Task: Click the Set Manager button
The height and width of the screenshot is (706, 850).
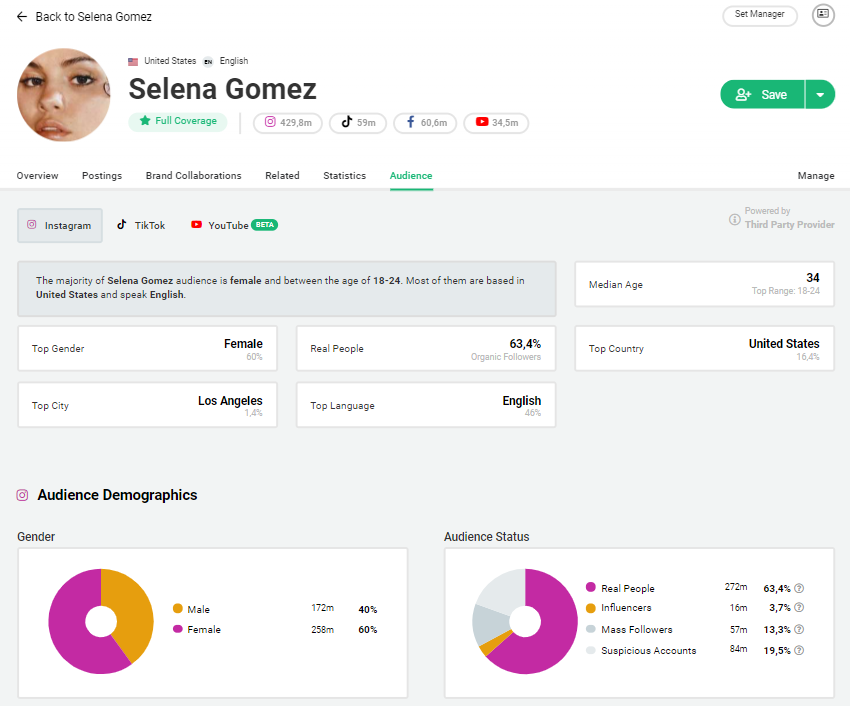Action: pos(759,15)
